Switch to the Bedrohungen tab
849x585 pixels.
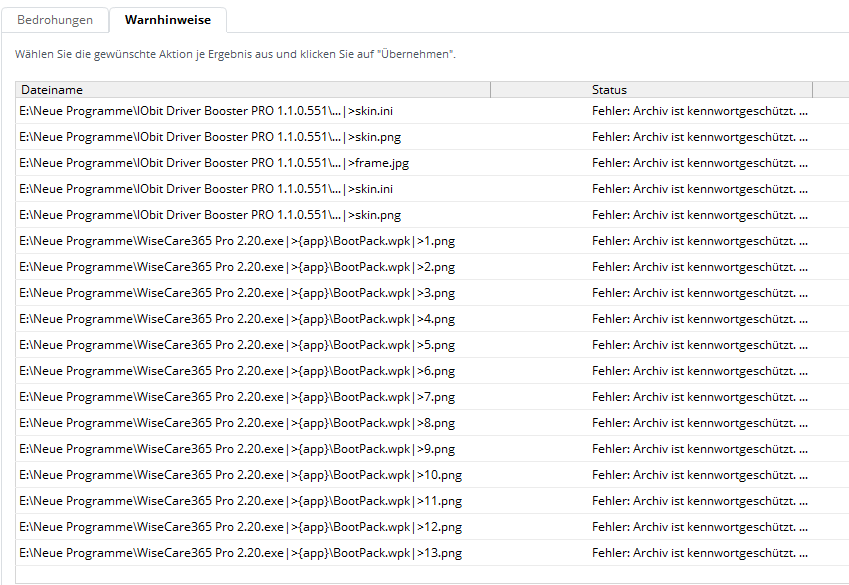point(55,20)
